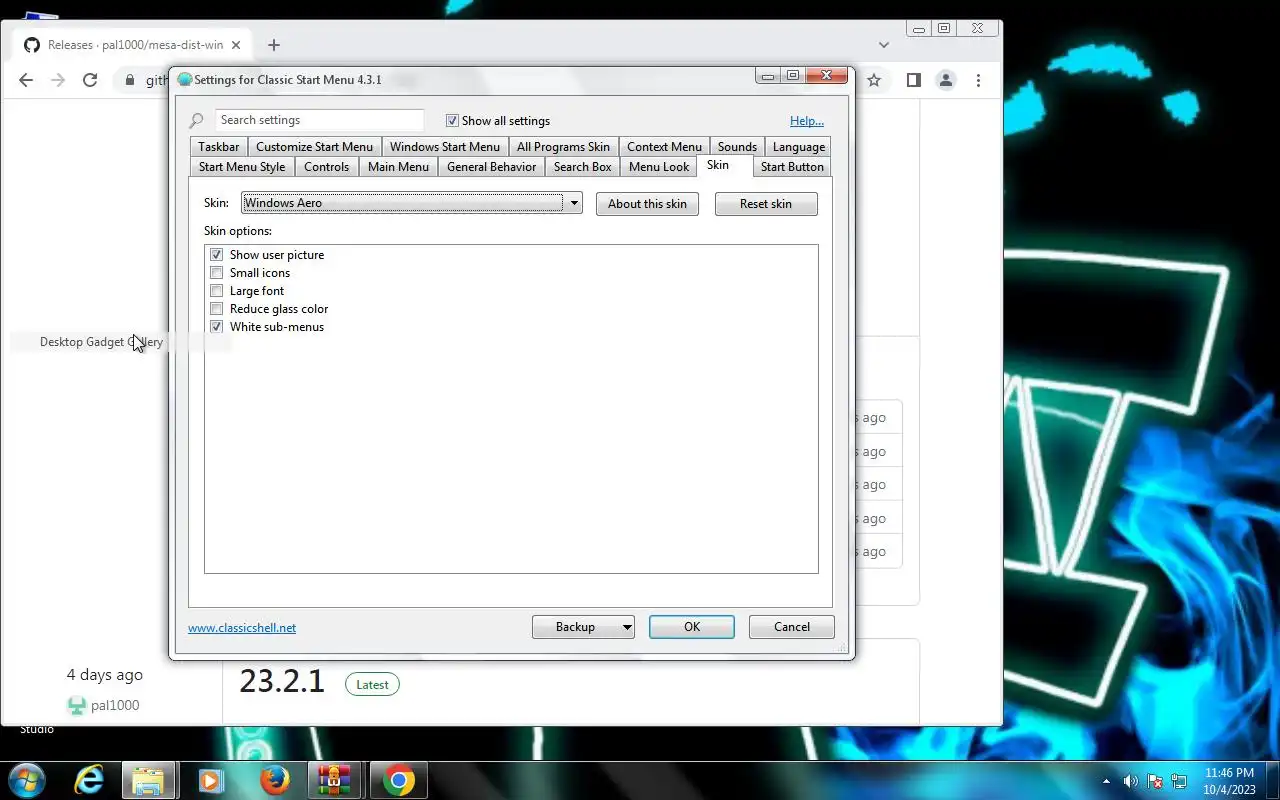Image resolution: width=1280 pixels, height=800 pixels.
Task: Switch to the General Behavior tab
Action: 491,167
